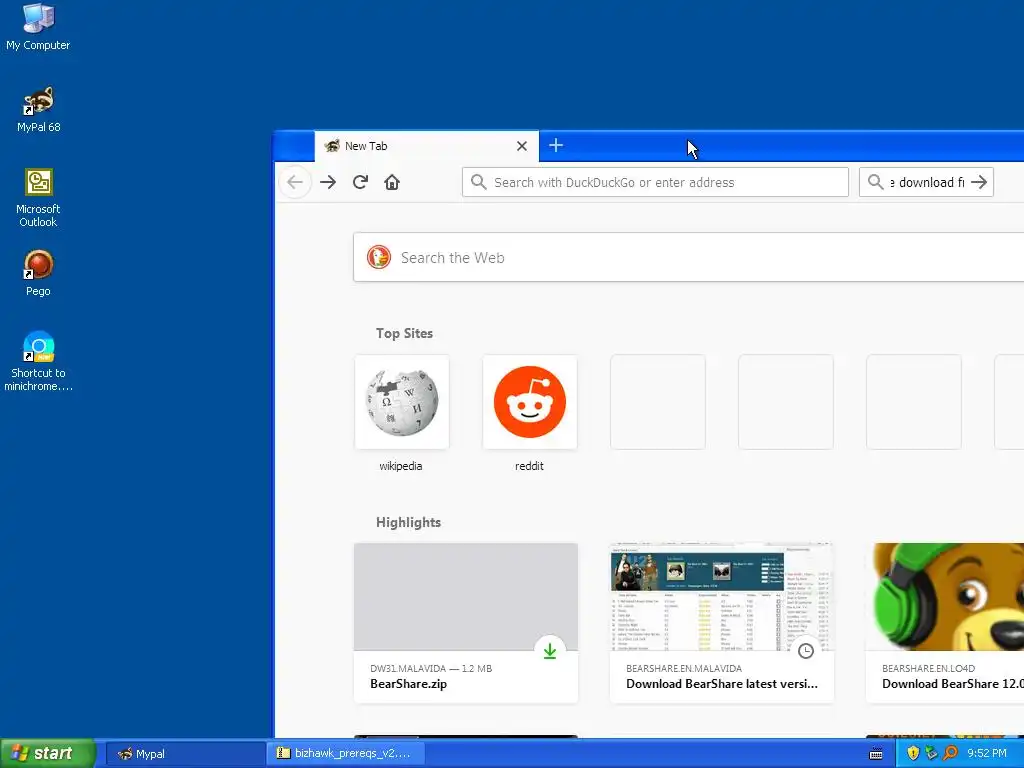Open My Computer desktop icon

[x=38, y=27]
